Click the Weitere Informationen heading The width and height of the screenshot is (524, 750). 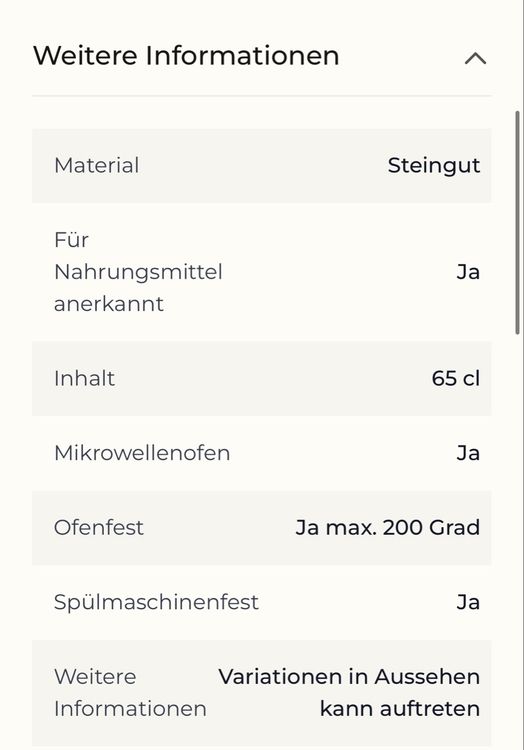tap(186, 55)
